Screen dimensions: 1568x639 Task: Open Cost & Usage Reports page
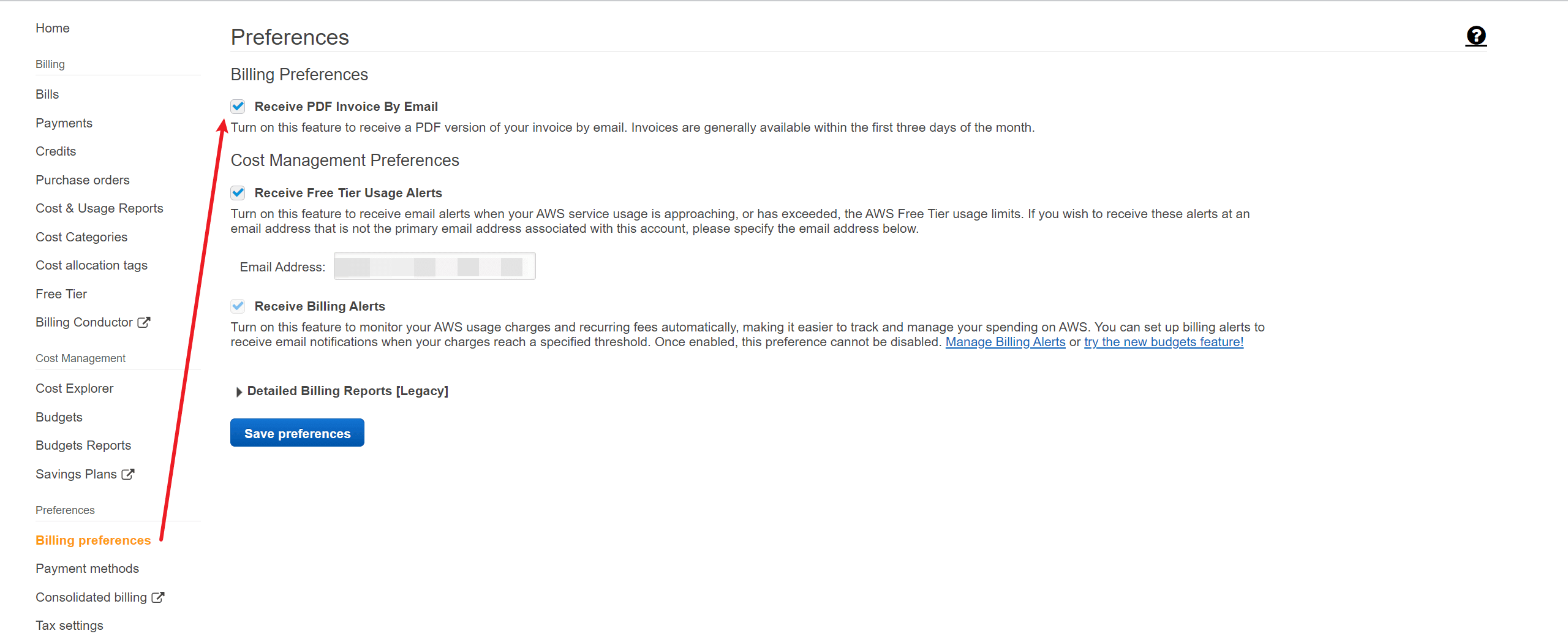pos(99,208)
